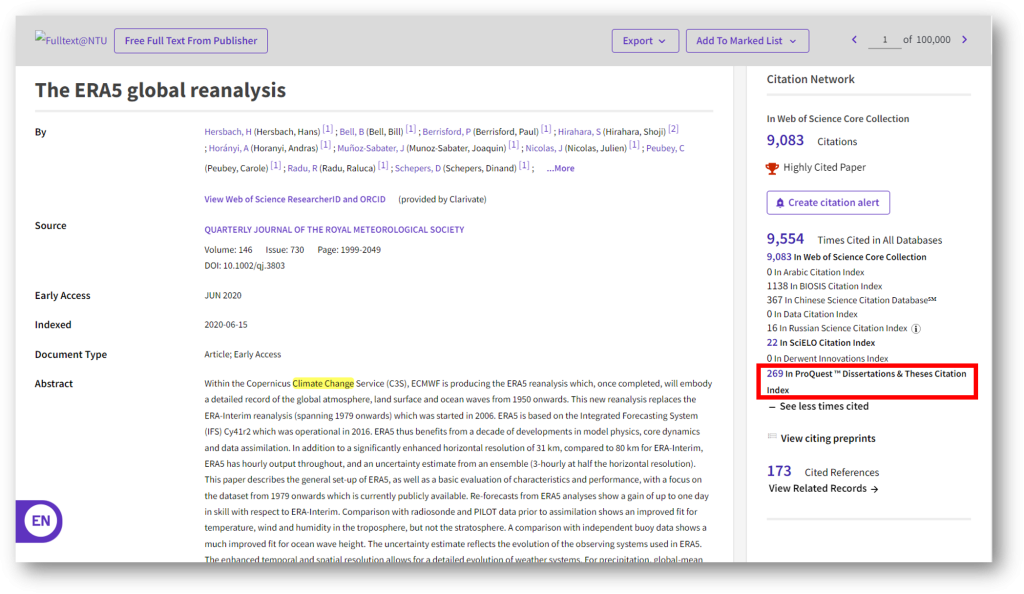
Task: Click 269 In ProQuest Dissertations & Theses Citation Index
Action: point(867,382)
